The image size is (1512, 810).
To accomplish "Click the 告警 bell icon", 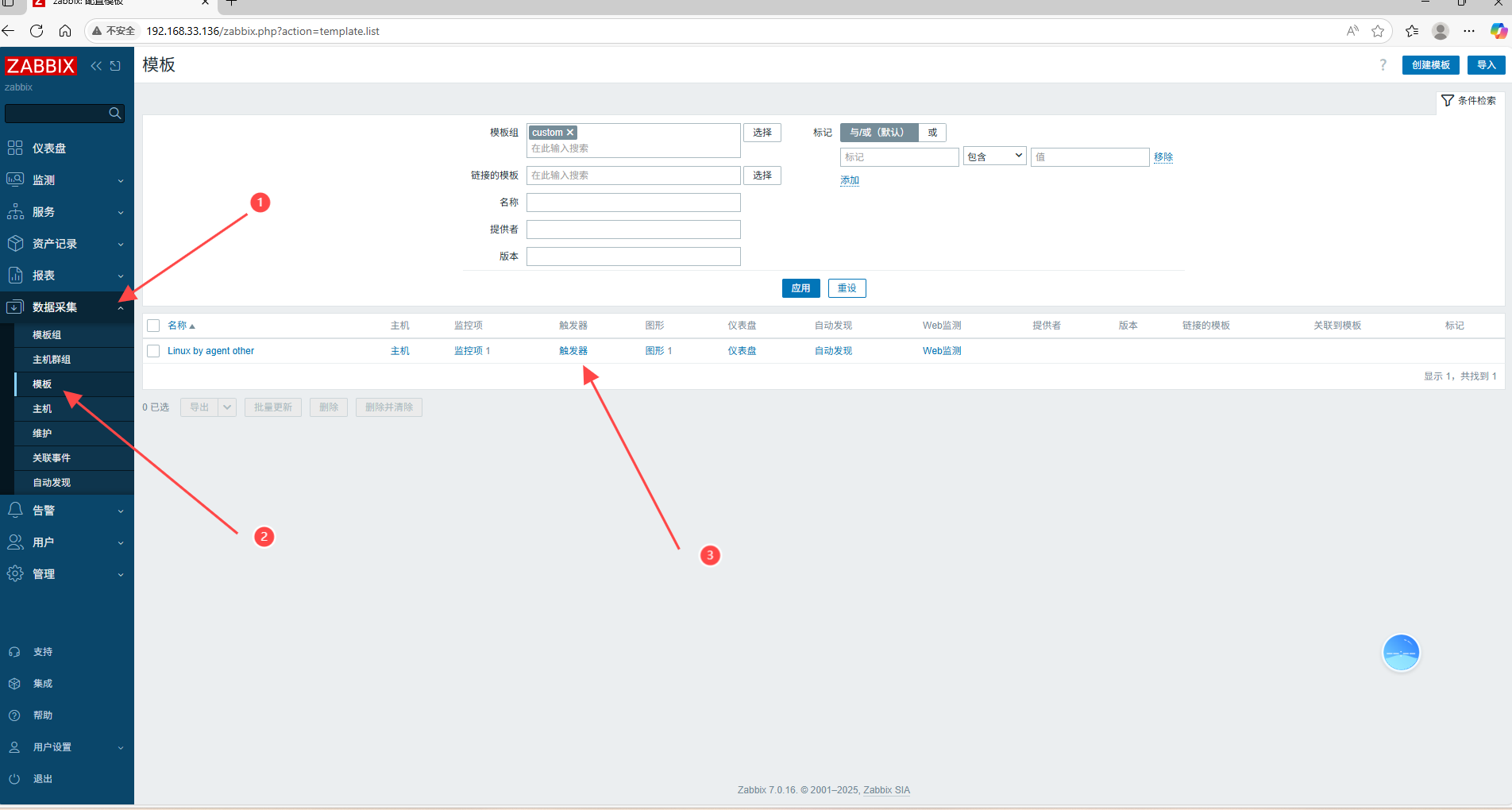I will 15,510.
